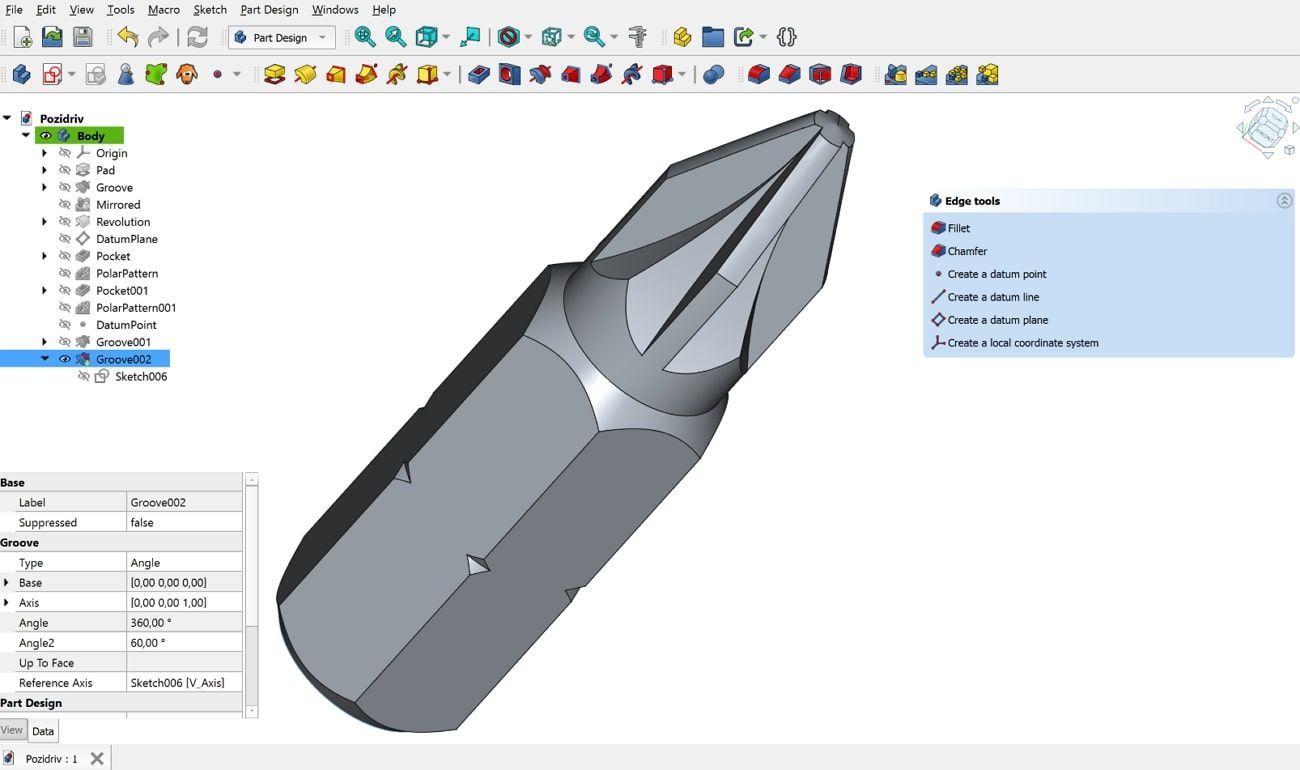1300x770 pixels.
Task: Save the Pozidriv document
Action: pos(83,36)
